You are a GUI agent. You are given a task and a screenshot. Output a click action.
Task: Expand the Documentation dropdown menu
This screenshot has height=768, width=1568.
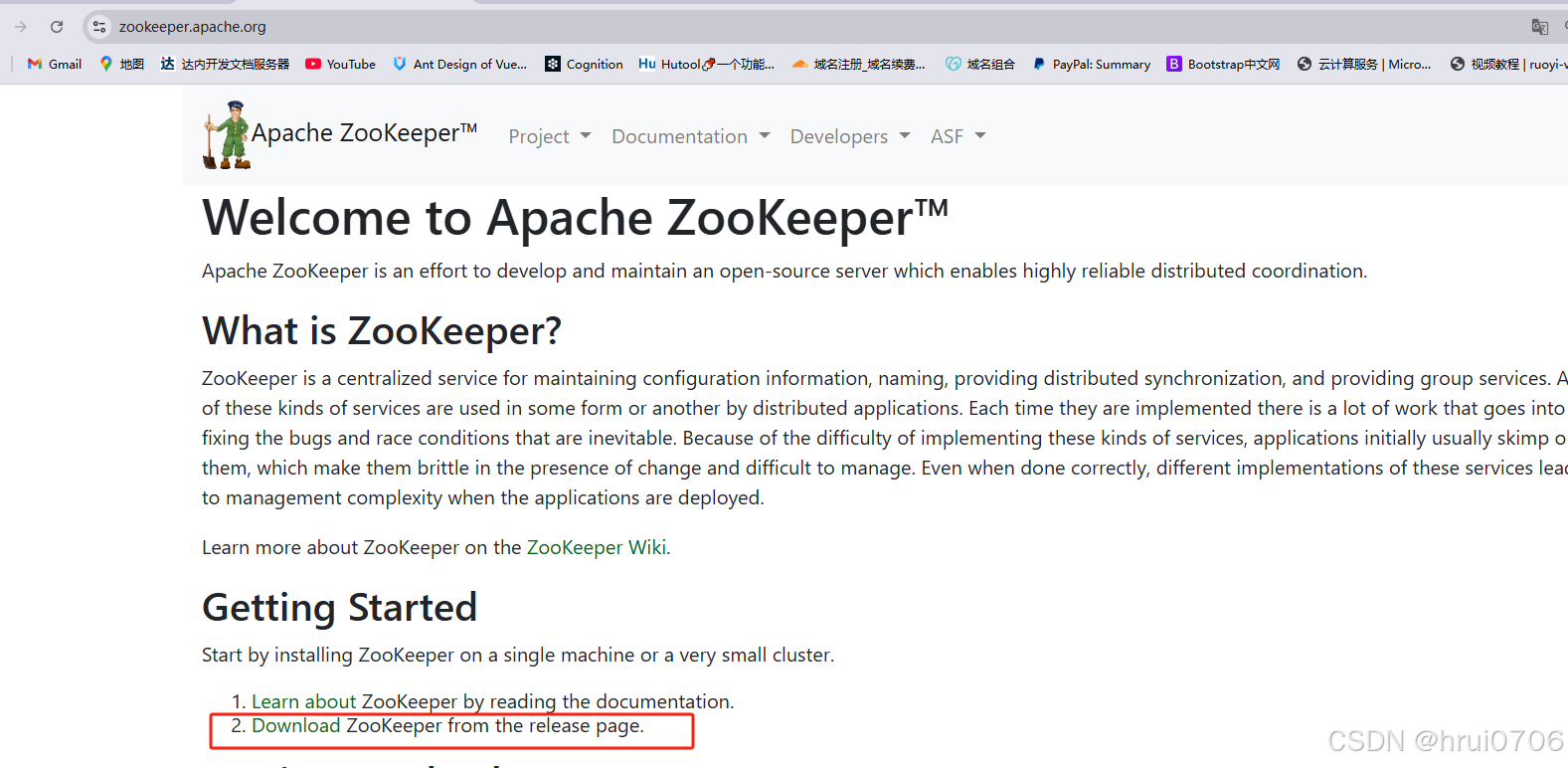pyautogui.click(x=691, y=136)
